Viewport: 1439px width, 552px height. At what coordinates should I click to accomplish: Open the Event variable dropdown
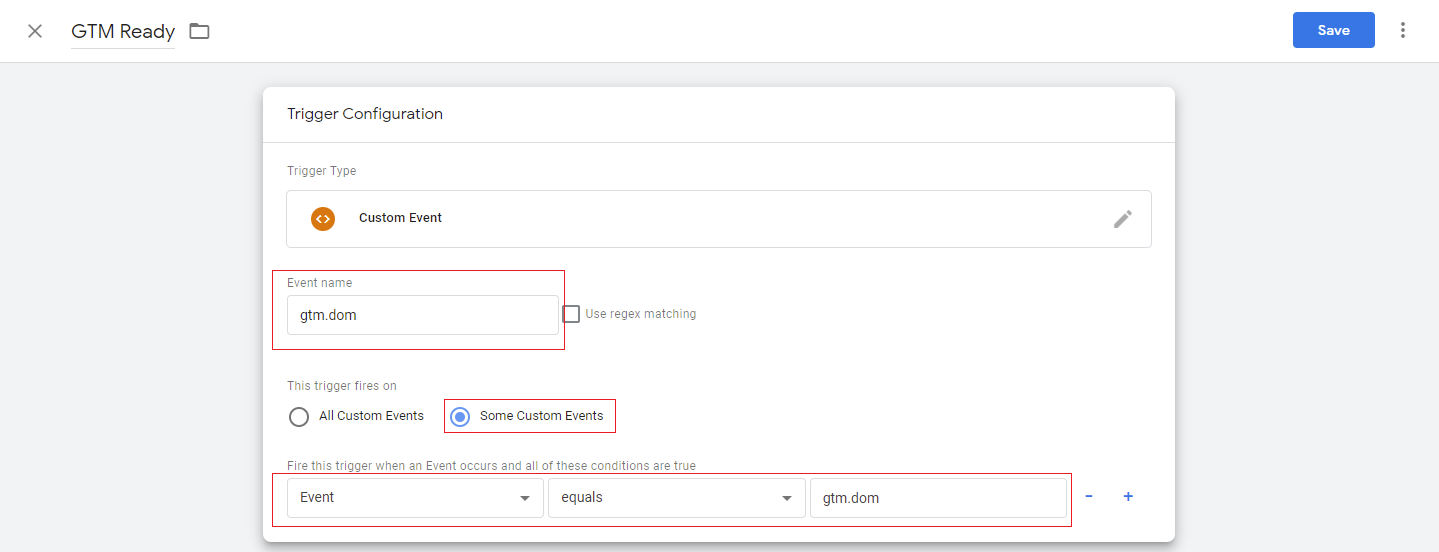pos(414,497)
